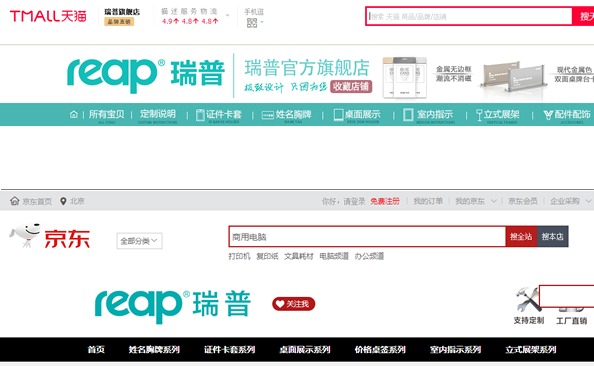Screen dimensions: 594x366
Task: Open 我的订单 link
Action: (428, 201)
